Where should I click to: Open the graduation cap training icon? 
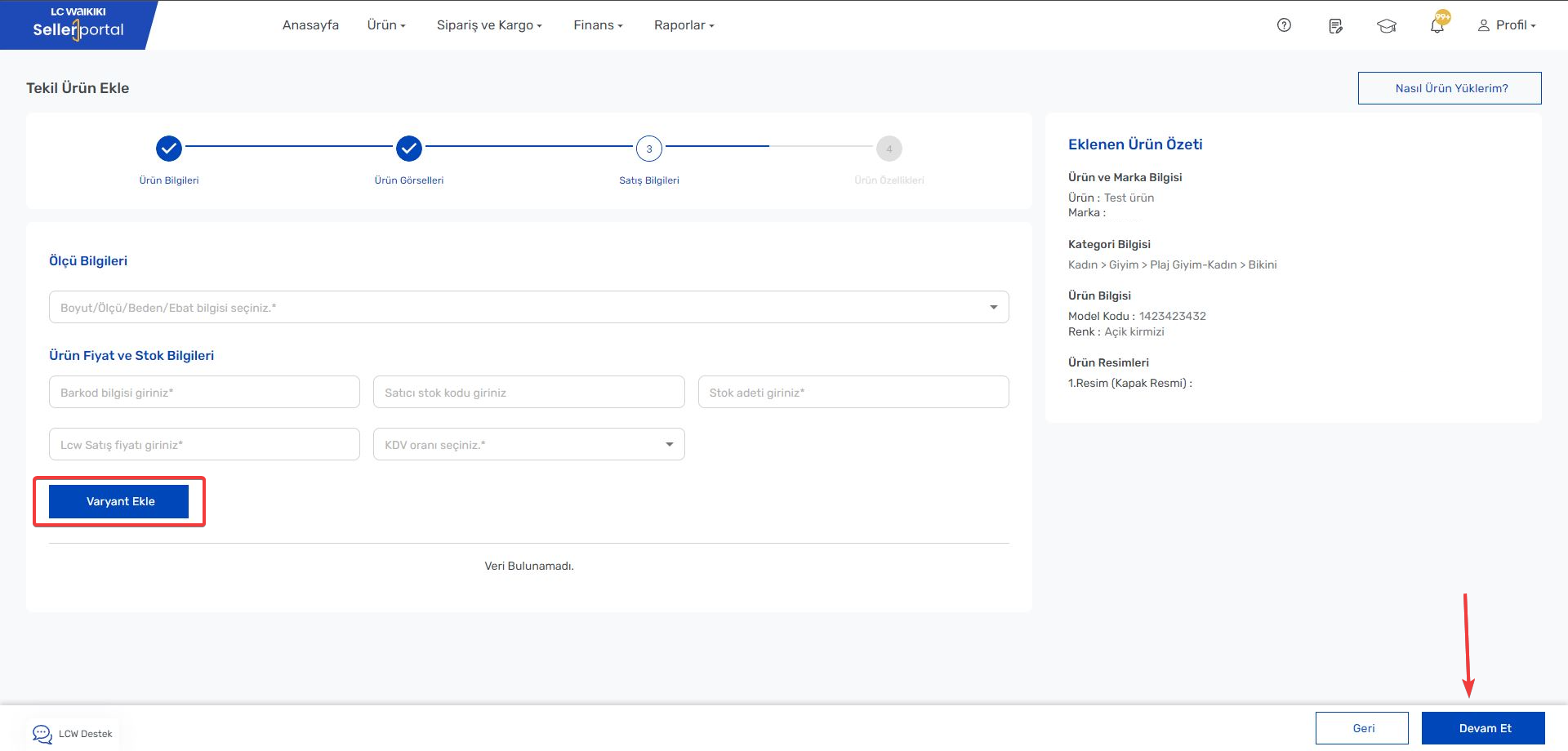point(1387,26)
